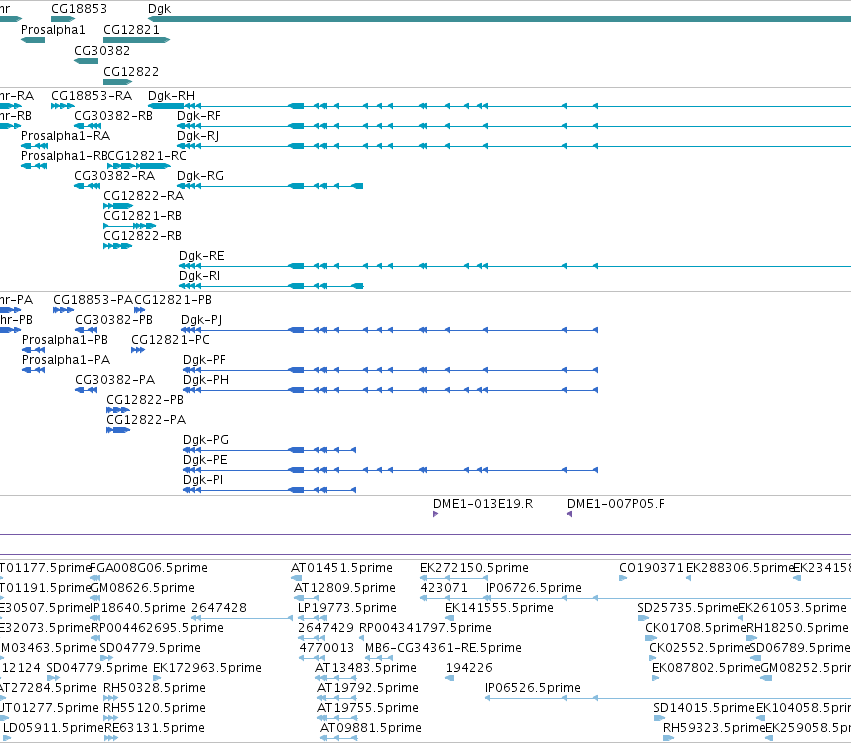Select the Dgk-PE protein label
Image resolution: width=851 pixels, height=743 pixels.
click(205, 460)
